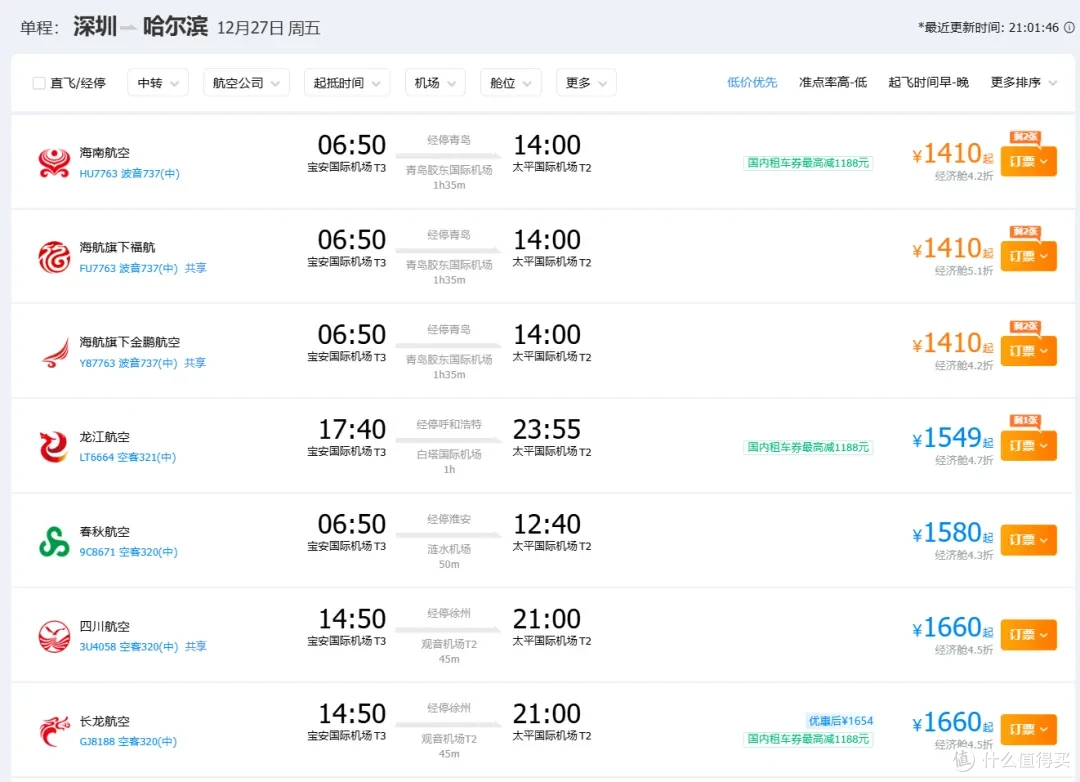Click the Hainan Airlines logo icon
Screen dimensions: 1080x782
[54, 163]
